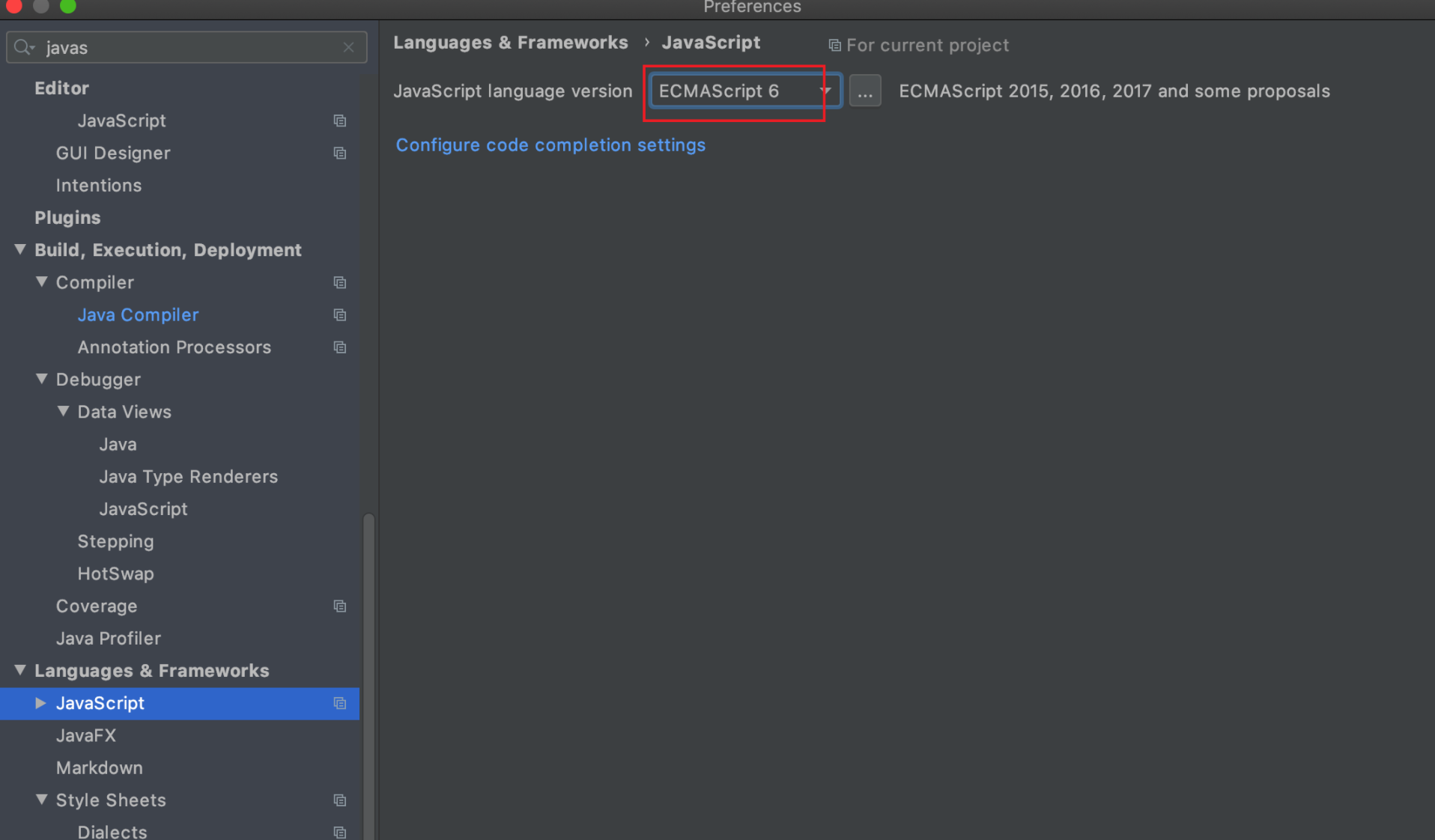Collapse the Style Sheets tree node
The height and width of the screenshot is (840, 1435).
tap(42, 800)
